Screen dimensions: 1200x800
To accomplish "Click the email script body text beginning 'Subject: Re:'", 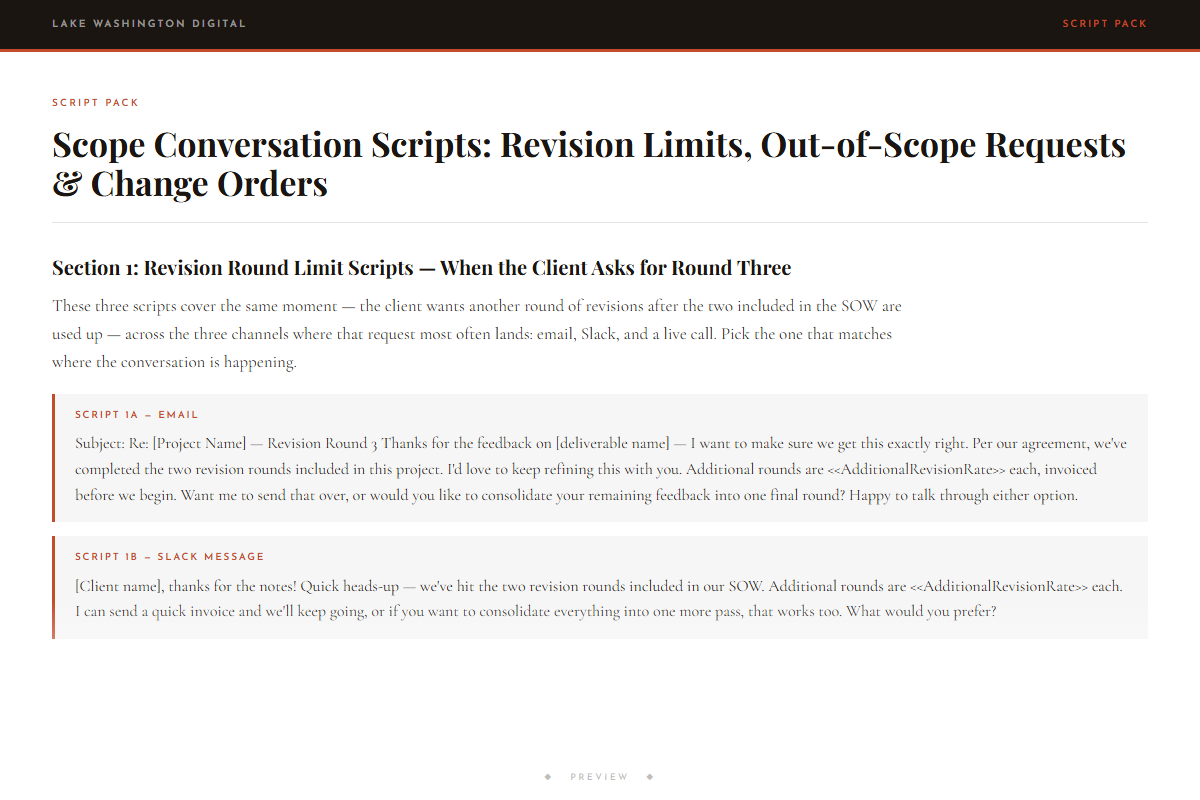I will 601,469.
